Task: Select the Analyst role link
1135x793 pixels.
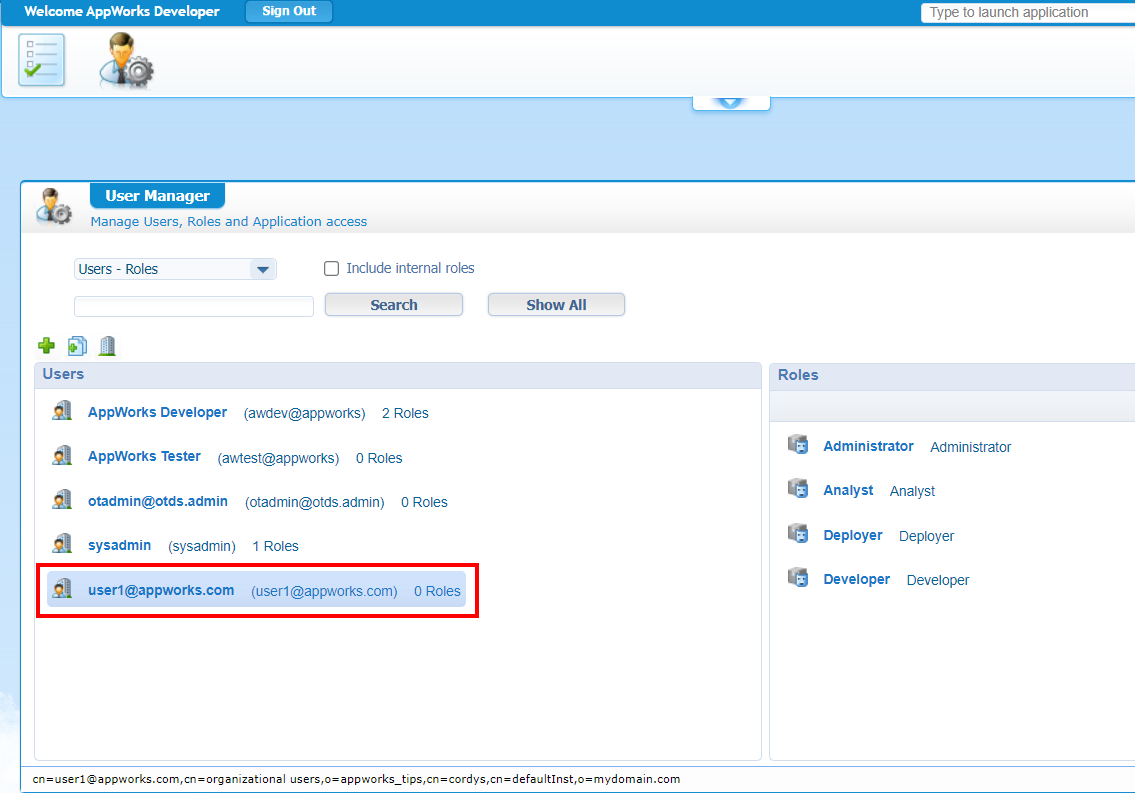Action: click(x=848, y=490)
